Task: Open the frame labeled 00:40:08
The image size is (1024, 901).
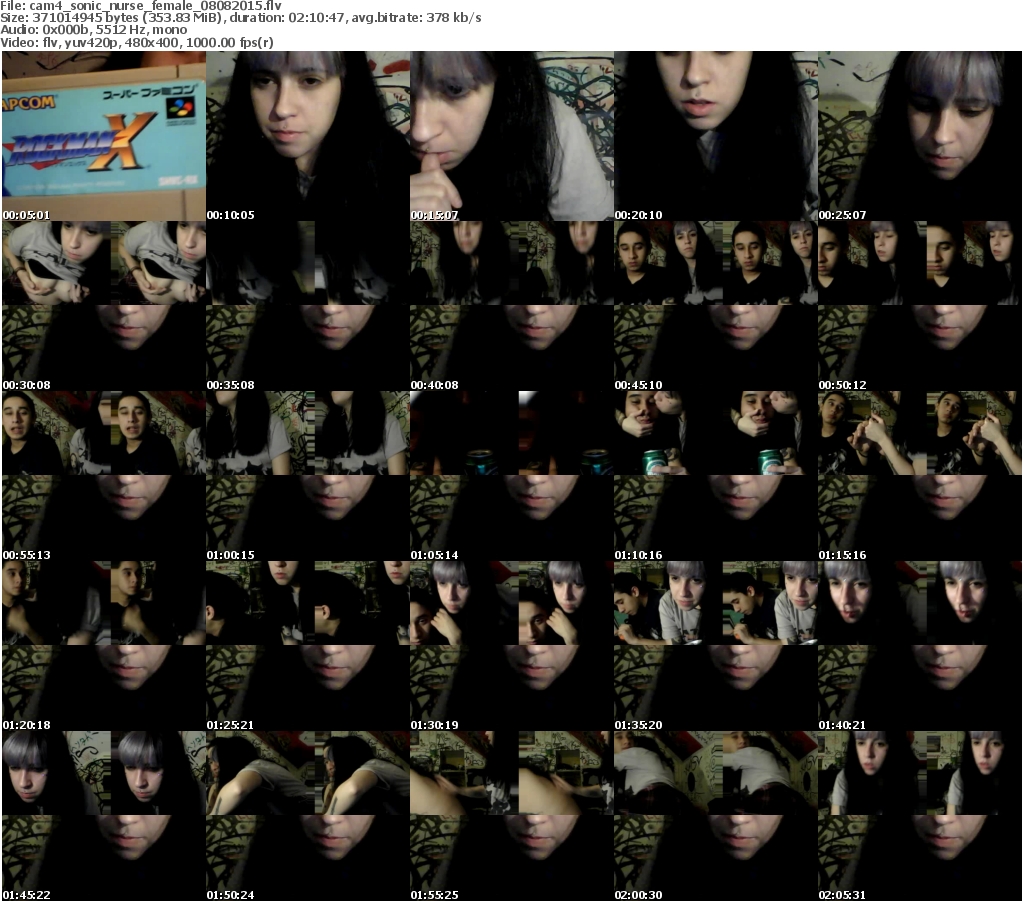Action: pos(512,306)
